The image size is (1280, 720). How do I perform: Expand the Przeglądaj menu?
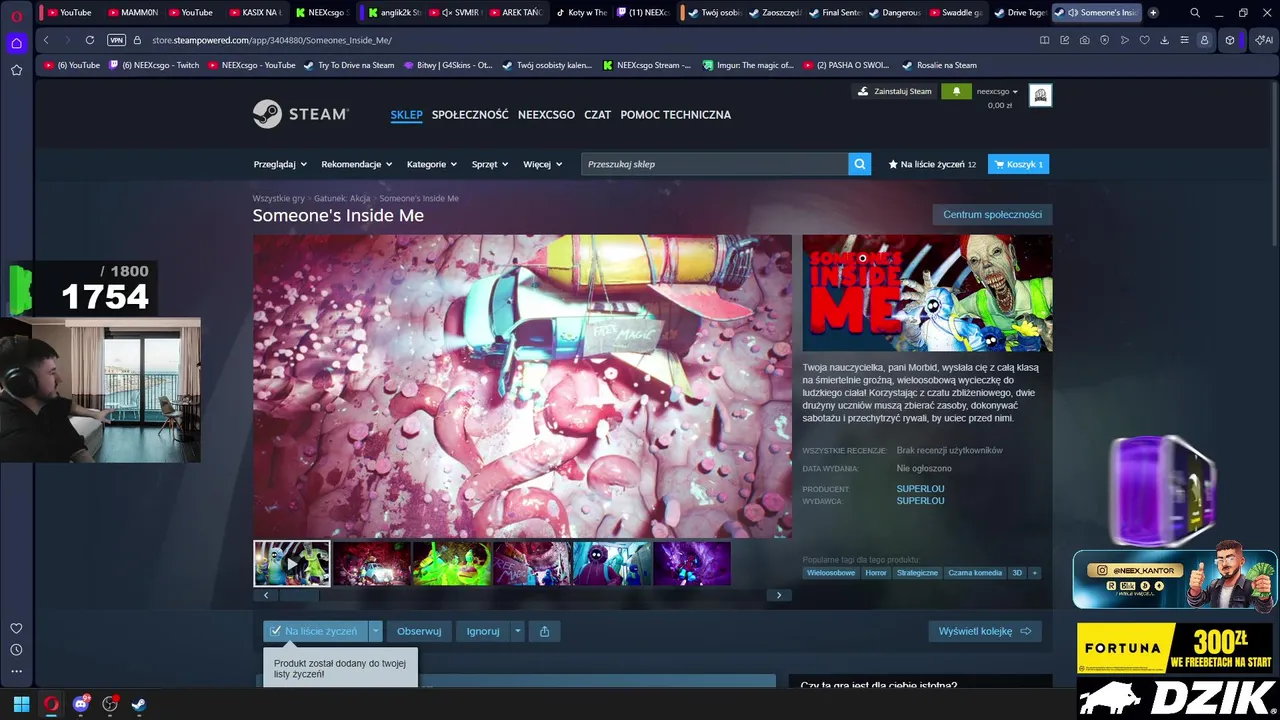pyautogui.click(x=279, y=164)
